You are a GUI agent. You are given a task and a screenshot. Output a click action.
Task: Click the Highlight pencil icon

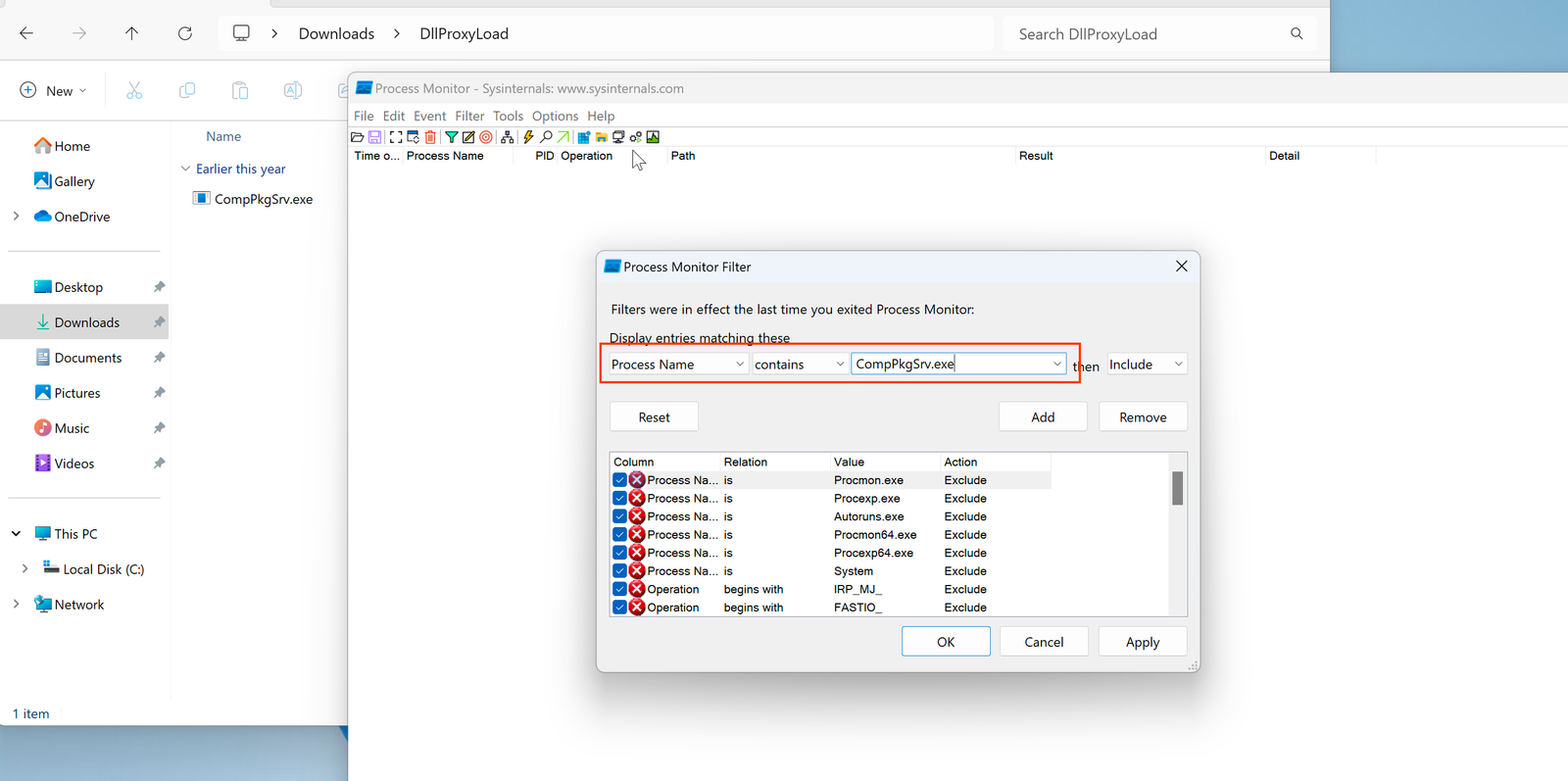tap(468, 137)
